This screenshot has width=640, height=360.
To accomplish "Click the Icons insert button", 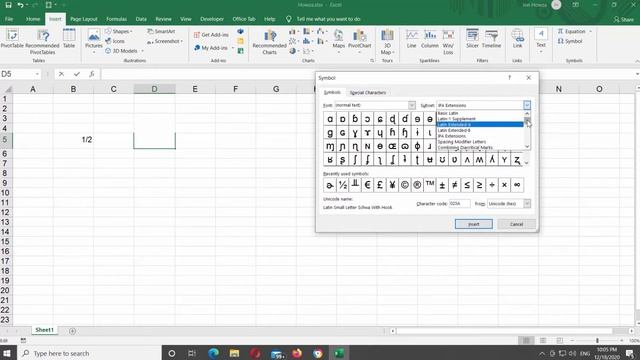I will click(x=115, y=41).
